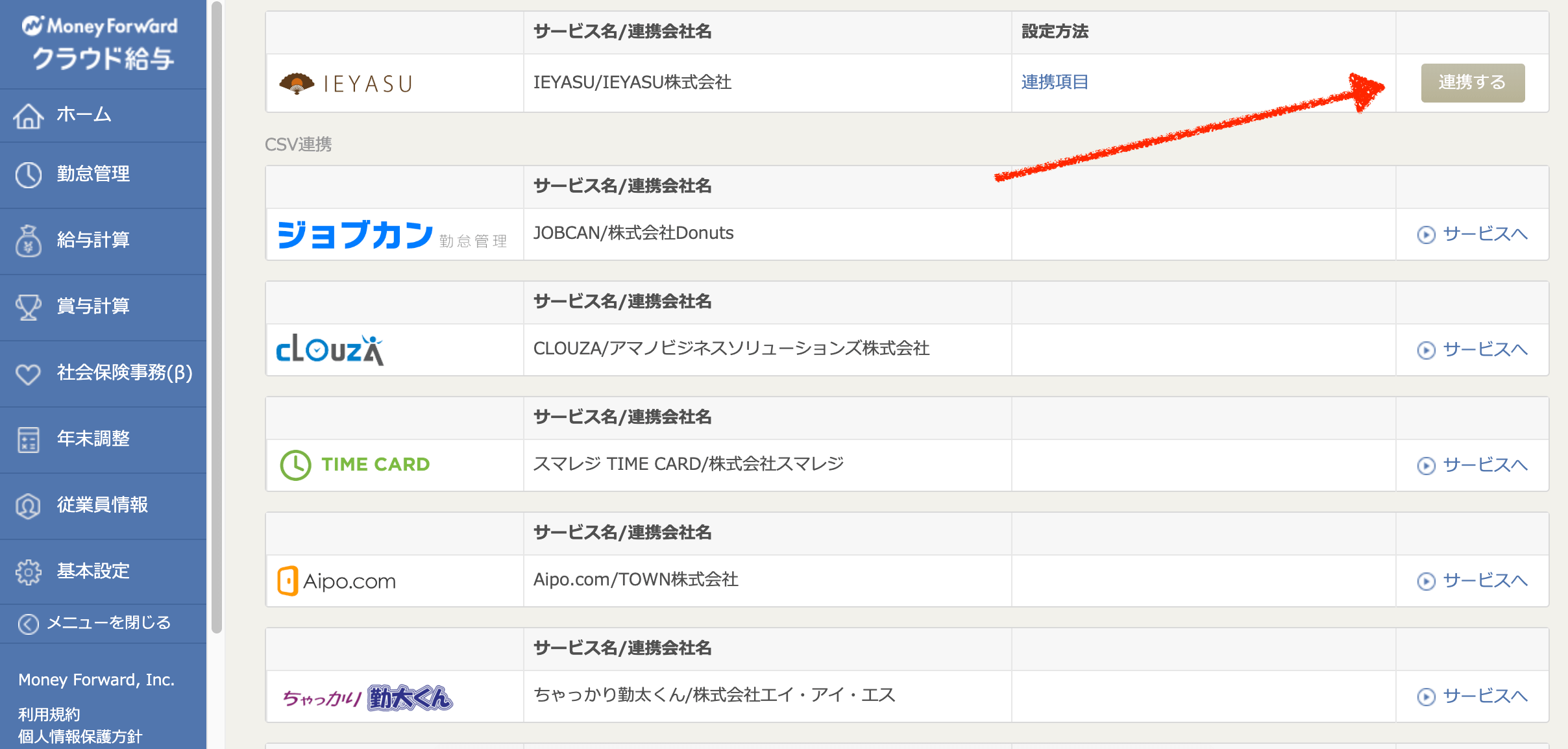Follow サービスへ link for ちゃっかり勤太くん
1568x749 pixels.
click(1486, 696)
